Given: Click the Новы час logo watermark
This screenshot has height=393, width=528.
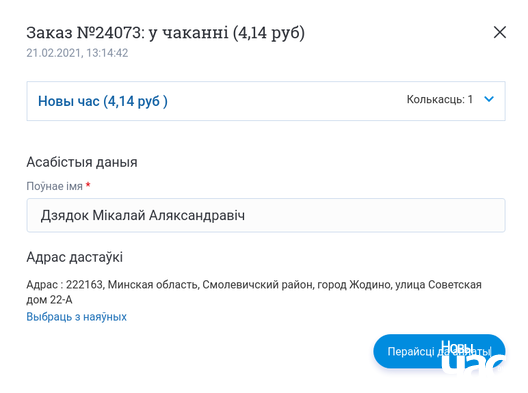Looking at the screenshot, I should coord(475,358).
